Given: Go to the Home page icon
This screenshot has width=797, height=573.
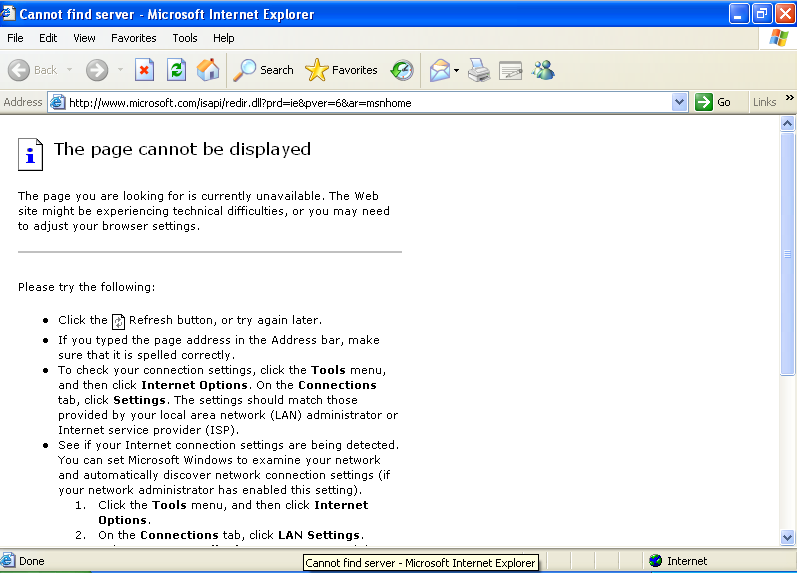Looking at the screenshot, I should click(x=208, y=70).
